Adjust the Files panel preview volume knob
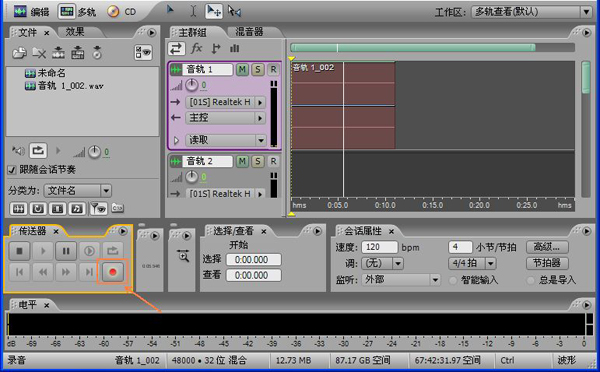The height and width of the screenshot is (372, 600). tap(94, 152)
